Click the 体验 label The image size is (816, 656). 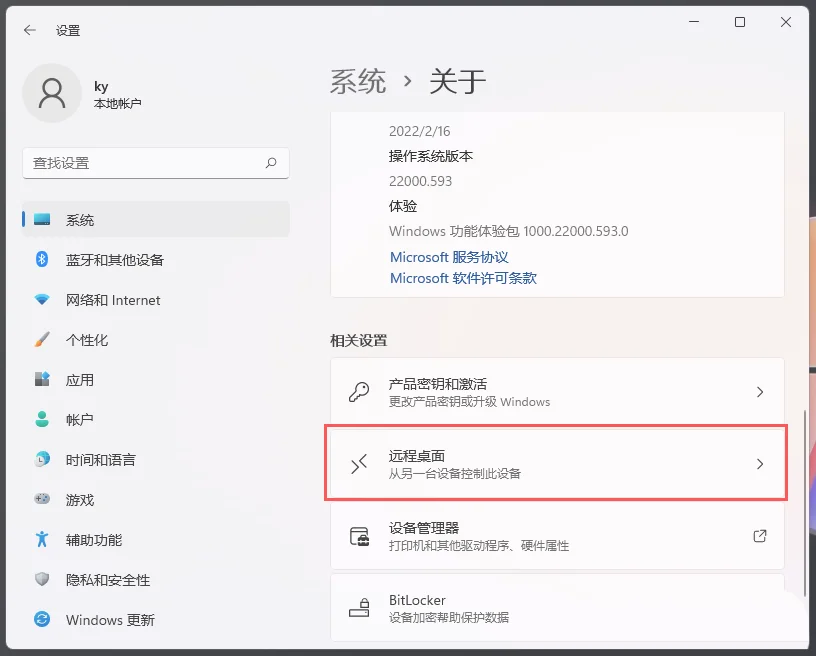pyautogui.click(x=403, y=206)
